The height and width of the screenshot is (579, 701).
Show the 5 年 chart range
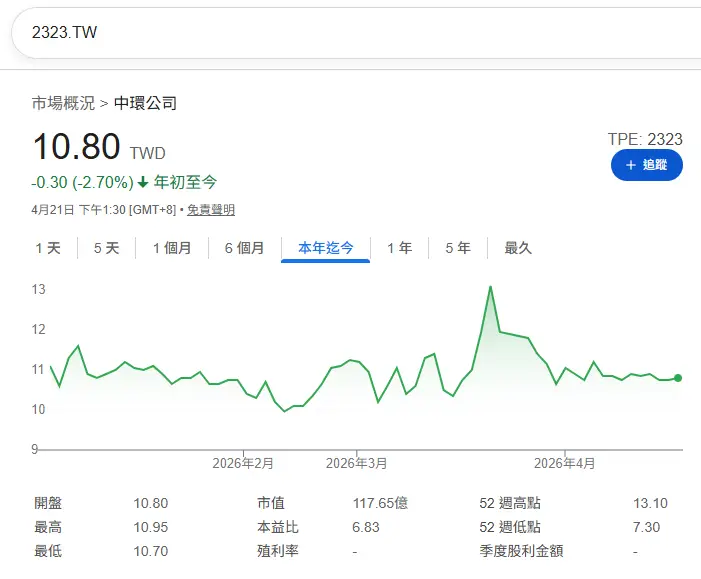pyautogui.click(x=458, y=248)
